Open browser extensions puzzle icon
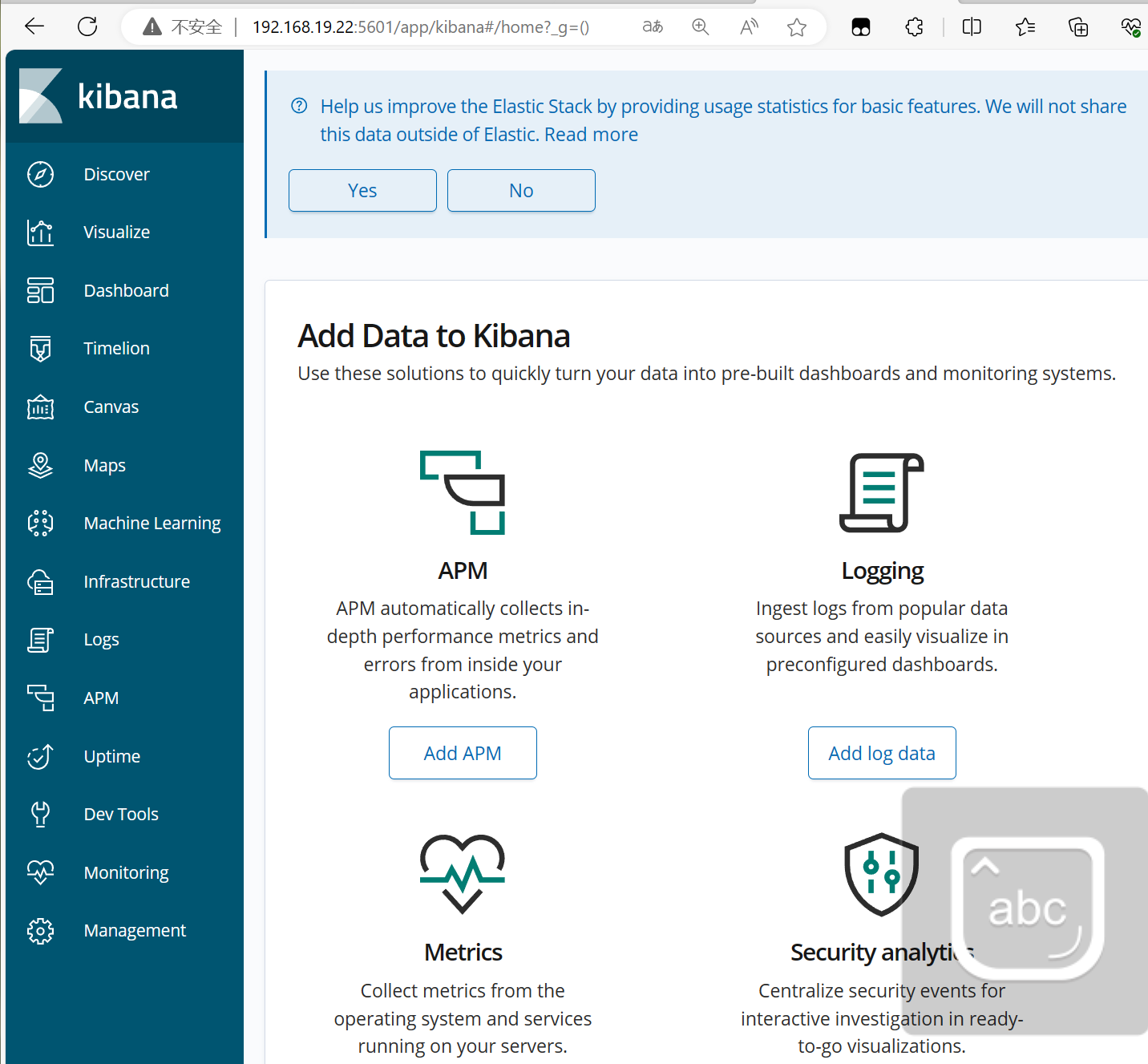 click(914, 27)
